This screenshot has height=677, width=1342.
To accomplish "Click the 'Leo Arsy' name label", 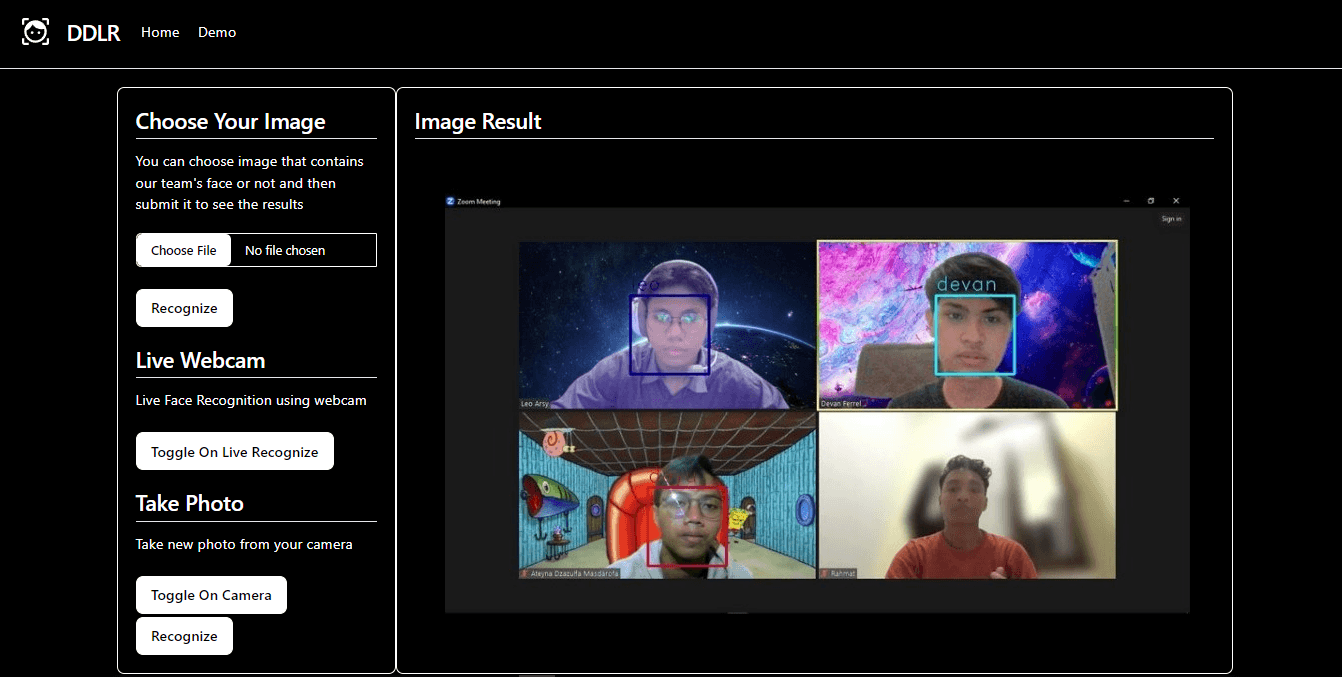I will click(x=535, y=404).
